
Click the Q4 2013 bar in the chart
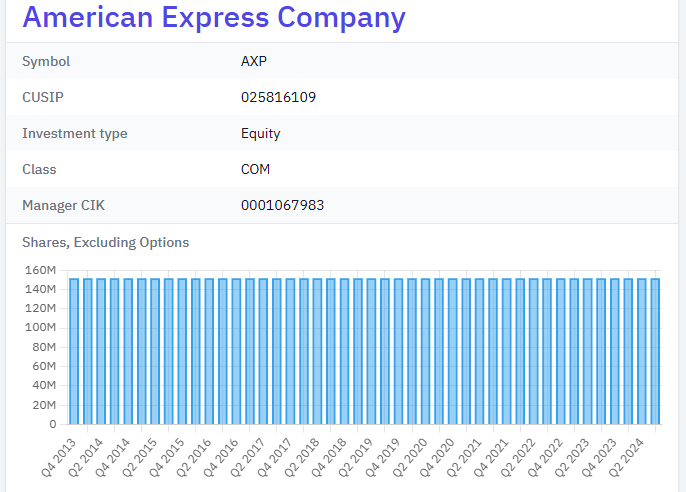(74, 351)
